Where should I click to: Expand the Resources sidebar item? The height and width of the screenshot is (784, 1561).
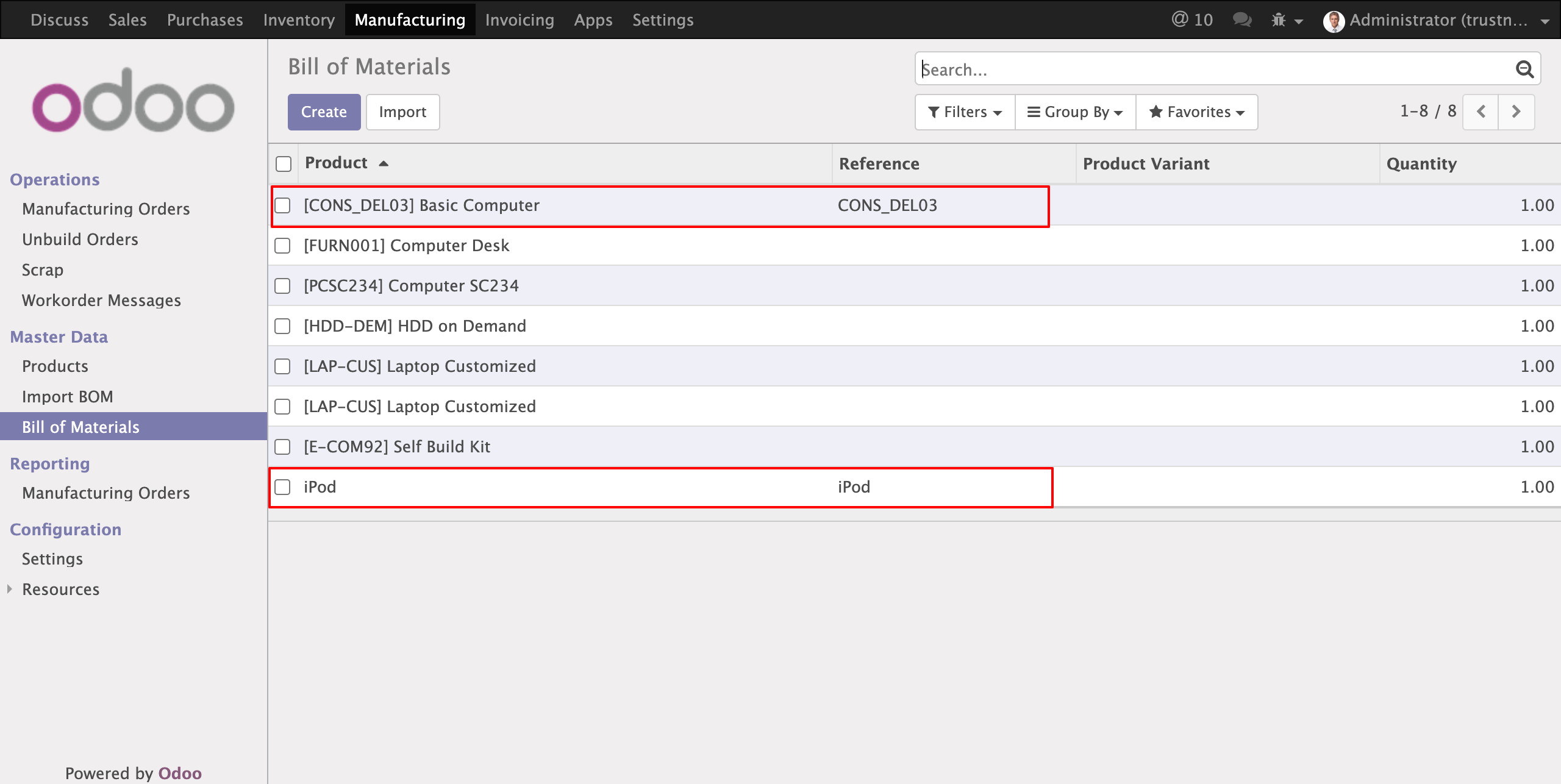tap(60, 590)
